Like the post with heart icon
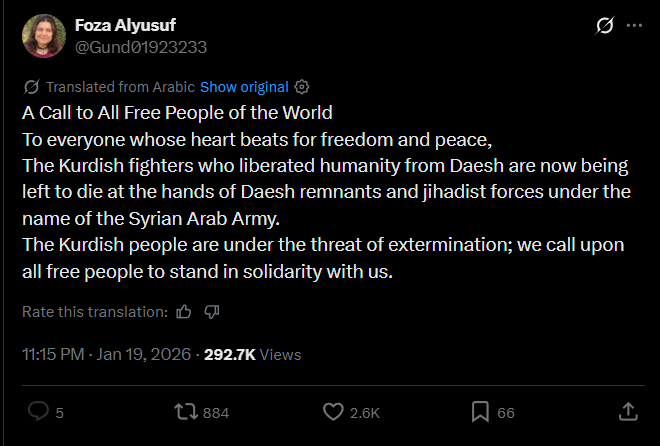Screen dimensions: 660x446 pos(334,412)
